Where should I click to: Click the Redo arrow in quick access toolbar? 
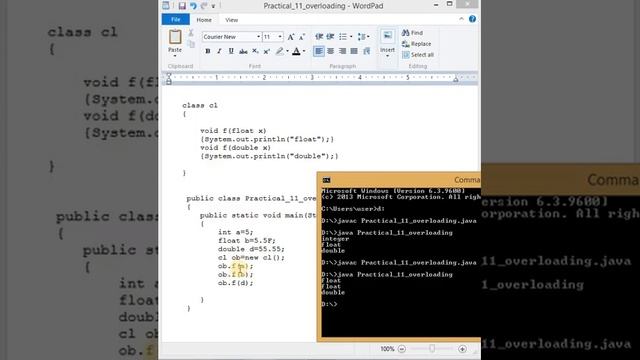coord(204,6)
